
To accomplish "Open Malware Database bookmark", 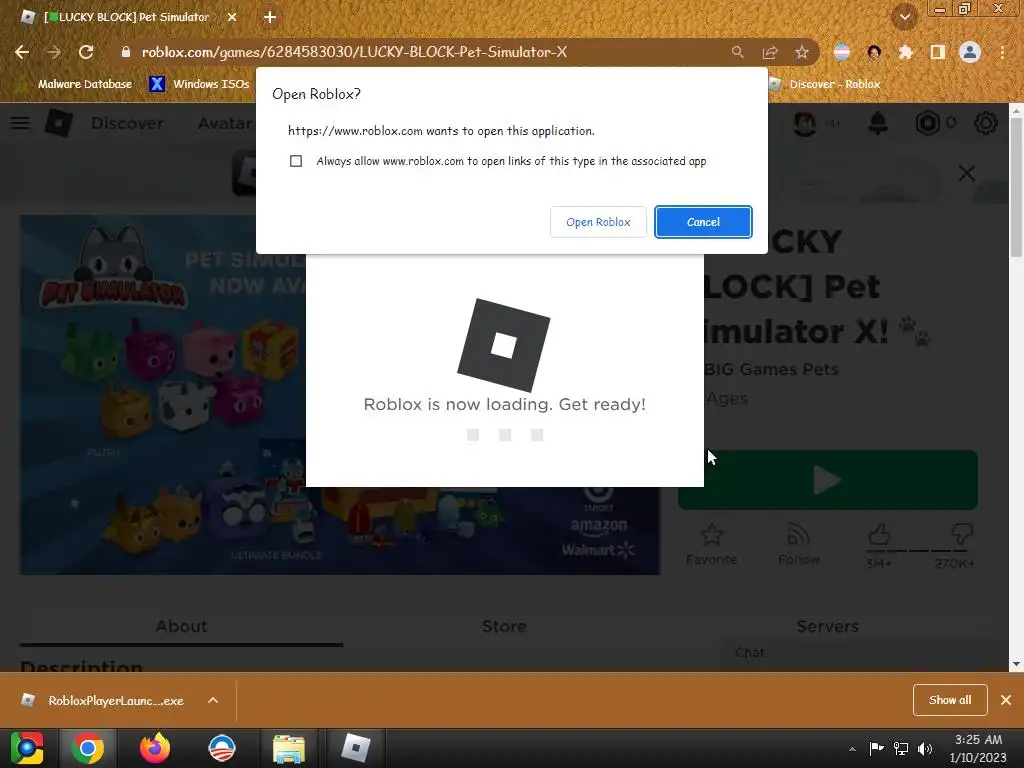I will pyautogui.click(x=75, y=84).
